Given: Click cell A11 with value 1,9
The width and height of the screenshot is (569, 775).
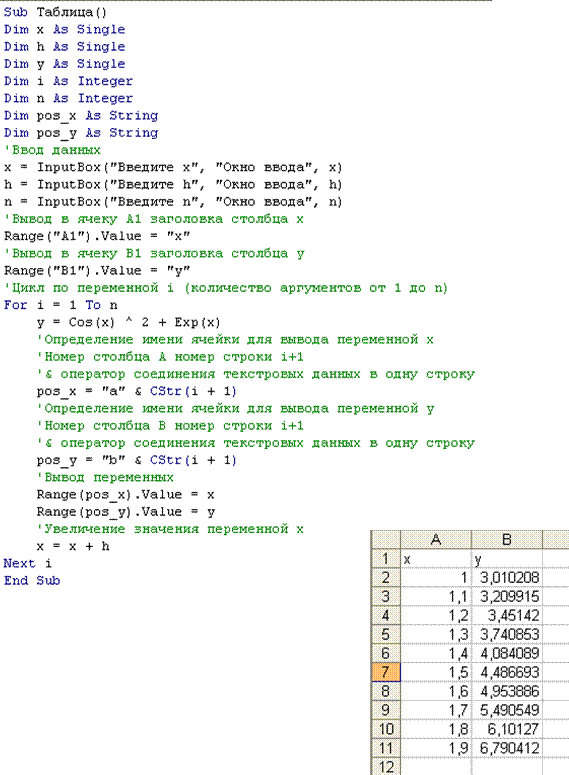Looking at the screenshot, I should click(x=436, y=748).
